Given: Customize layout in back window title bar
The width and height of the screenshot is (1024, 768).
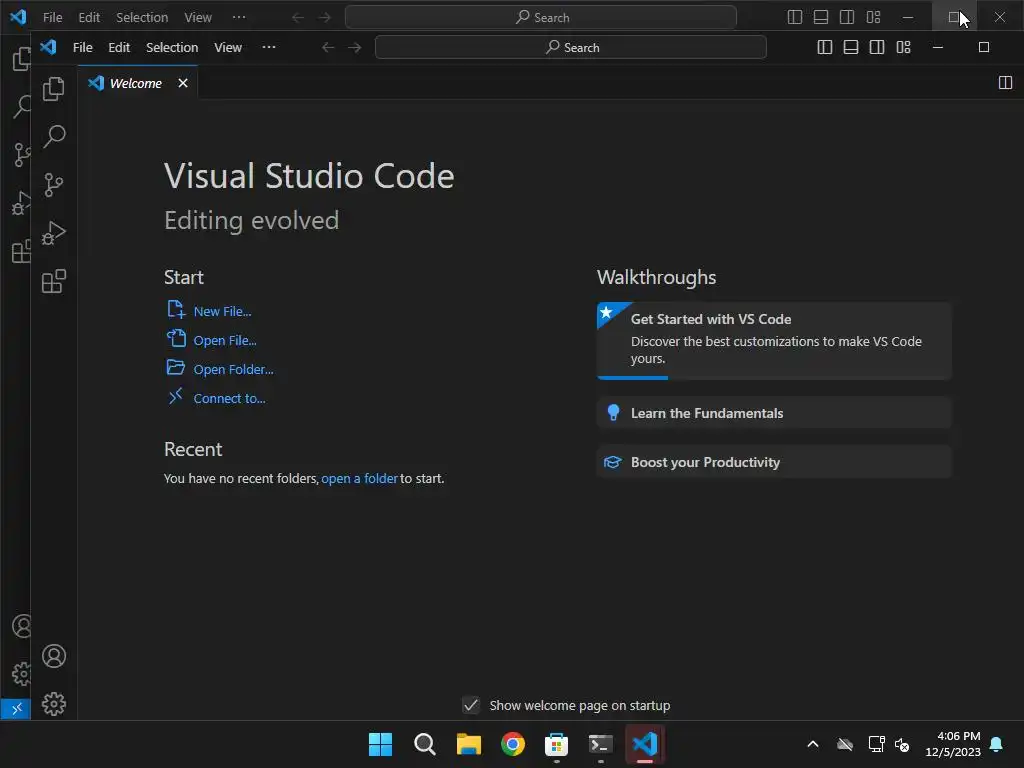Looking at the screenshot, I should coord(873,17).
